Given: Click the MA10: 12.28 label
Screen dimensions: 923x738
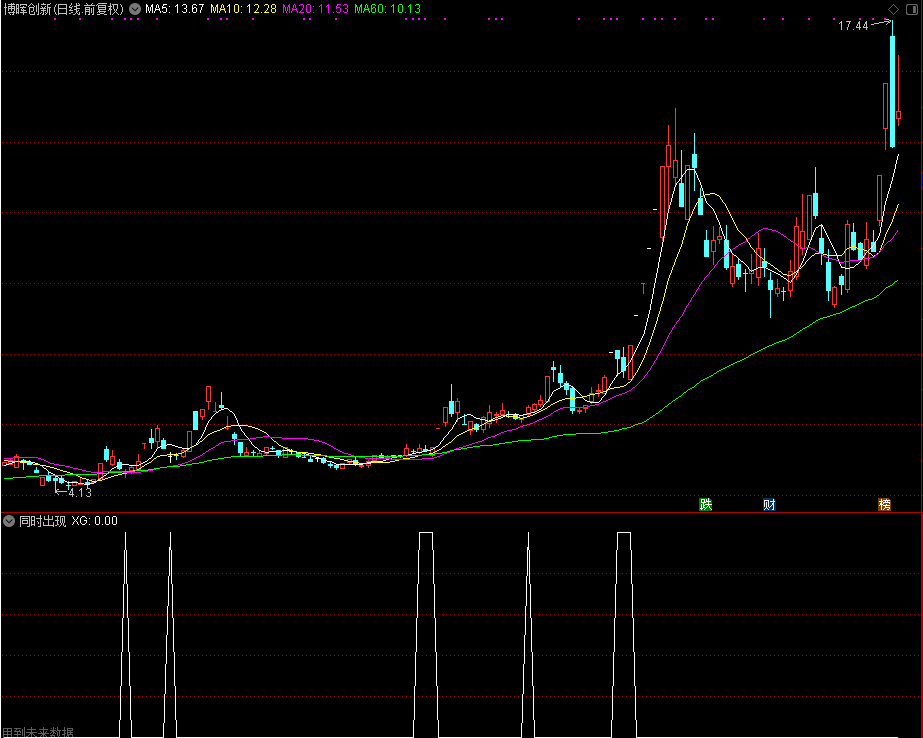Looking at the screenshot, I should (243, 9).
